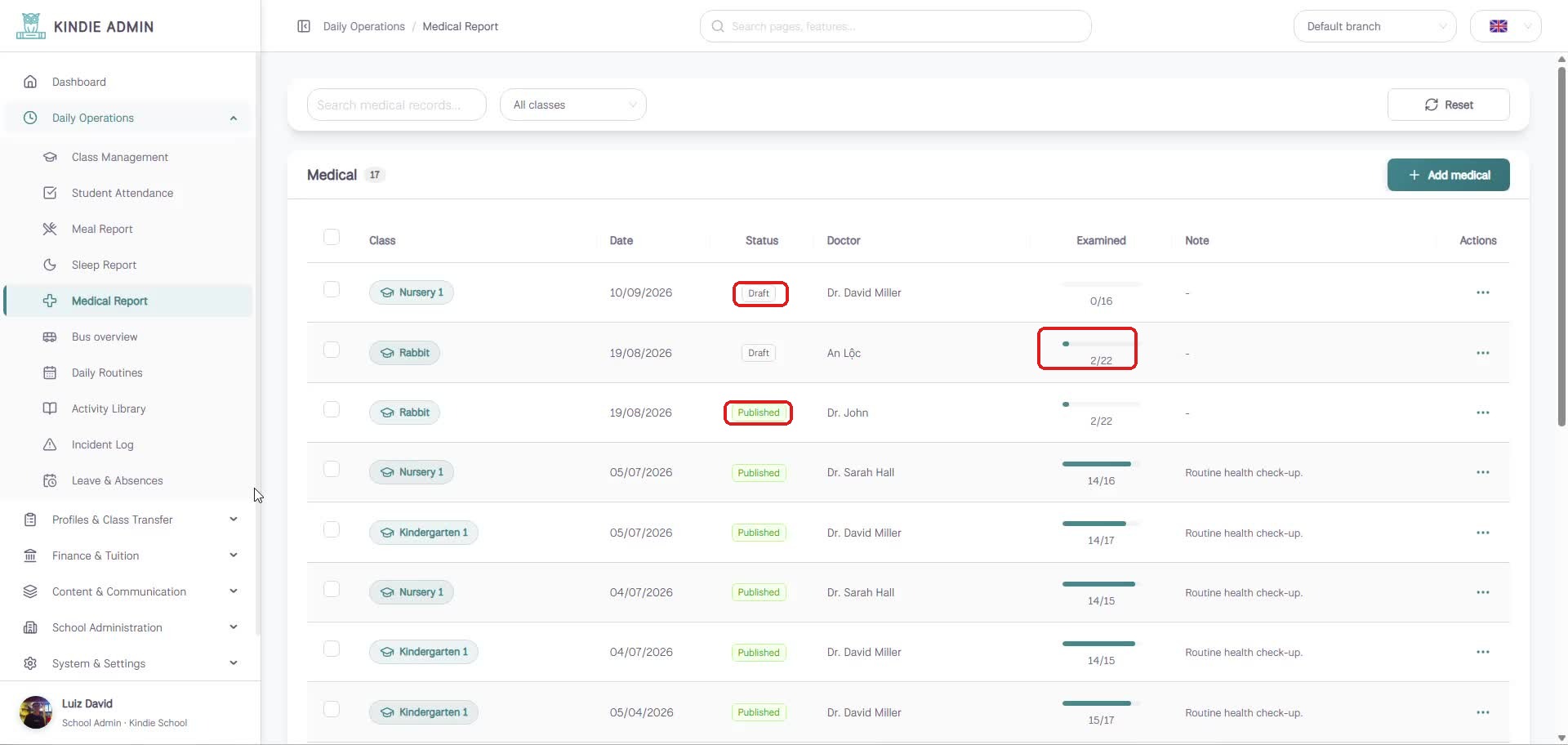
Task: Click Daily Operations breadcrumb link
Action: pyautogui.click(x=363, y=26)
